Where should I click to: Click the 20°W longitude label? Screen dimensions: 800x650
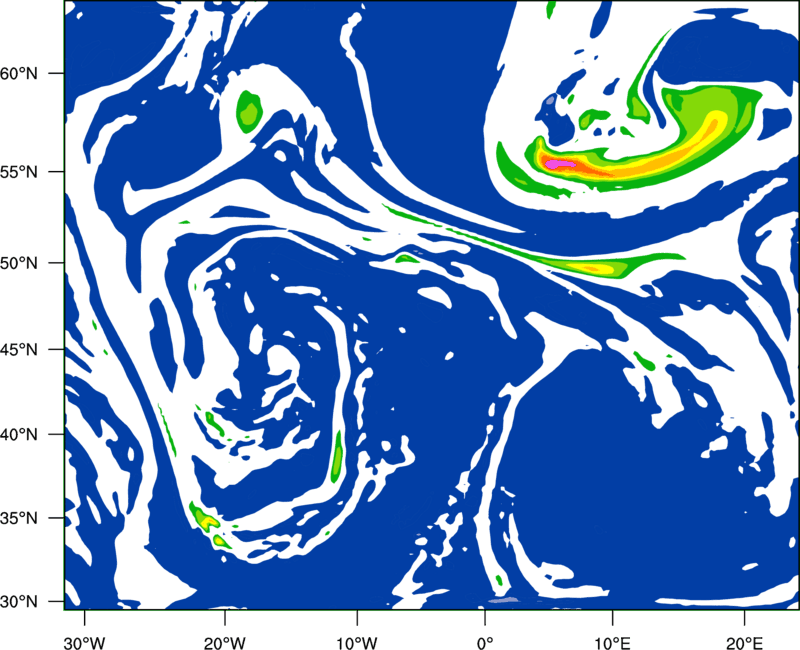click(224, 642)
